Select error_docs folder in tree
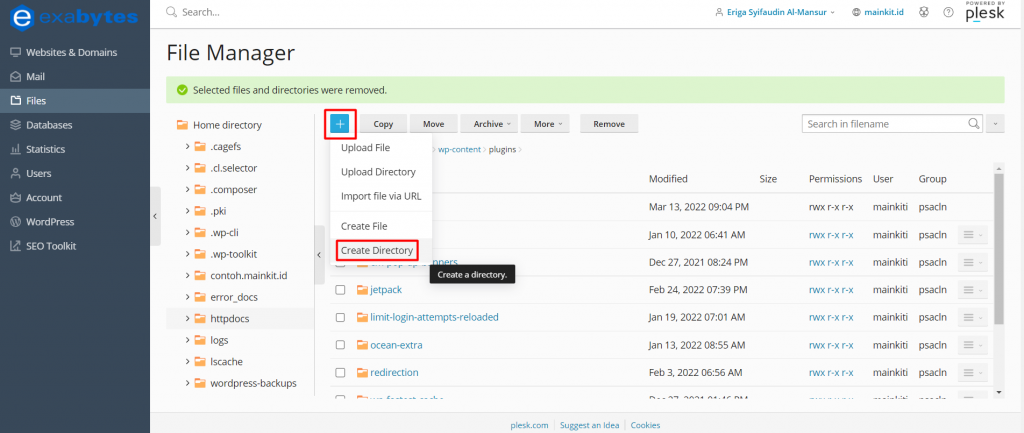This screenshot has width=1024, height=433. point(234,297)
